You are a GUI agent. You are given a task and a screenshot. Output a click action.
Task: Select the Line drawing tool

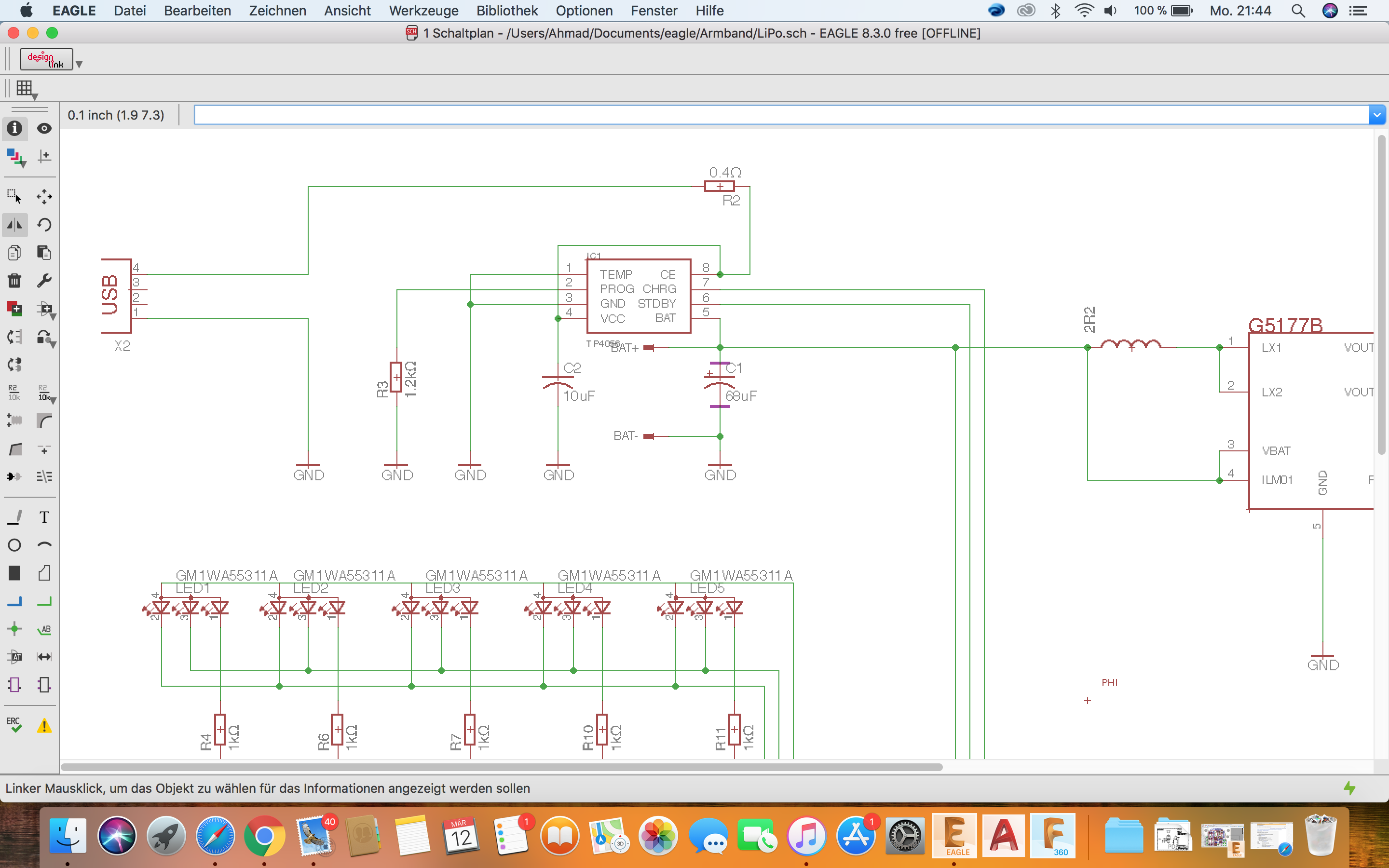pos(15,517)
